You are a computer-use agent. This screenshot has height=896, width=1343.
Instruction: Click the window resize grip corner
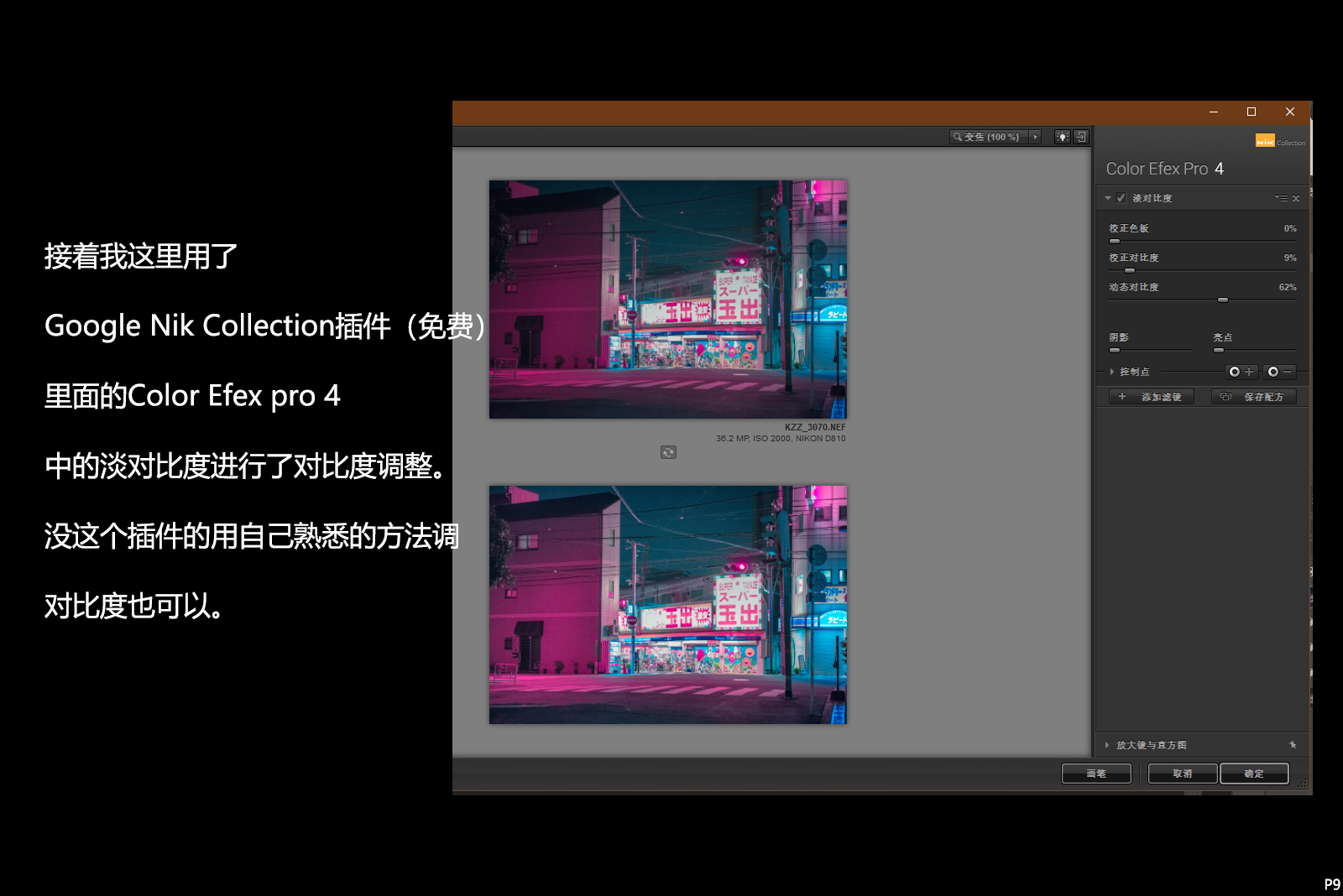1303,785
